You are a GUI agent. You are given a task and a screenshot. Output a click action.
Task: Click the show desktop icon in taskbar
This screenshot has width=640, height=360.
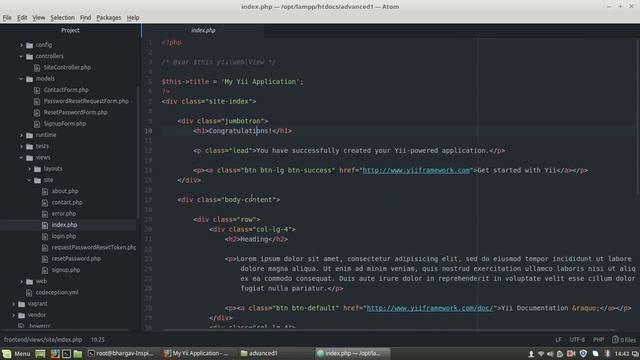click(x=40, y=353)
